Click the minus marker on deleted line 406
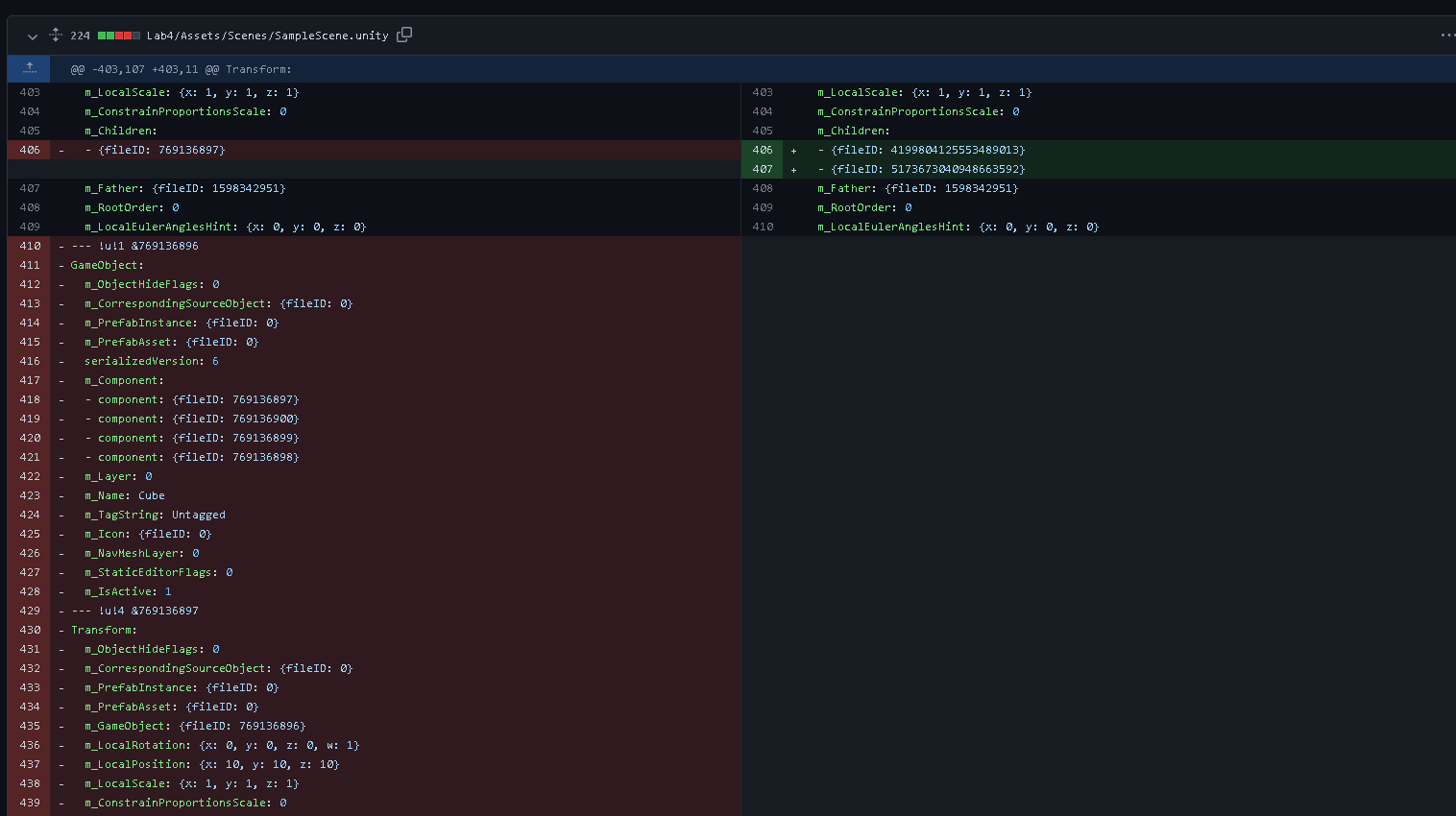The image size is (1456, 816). pyautogui.click(x=61, y=151)
